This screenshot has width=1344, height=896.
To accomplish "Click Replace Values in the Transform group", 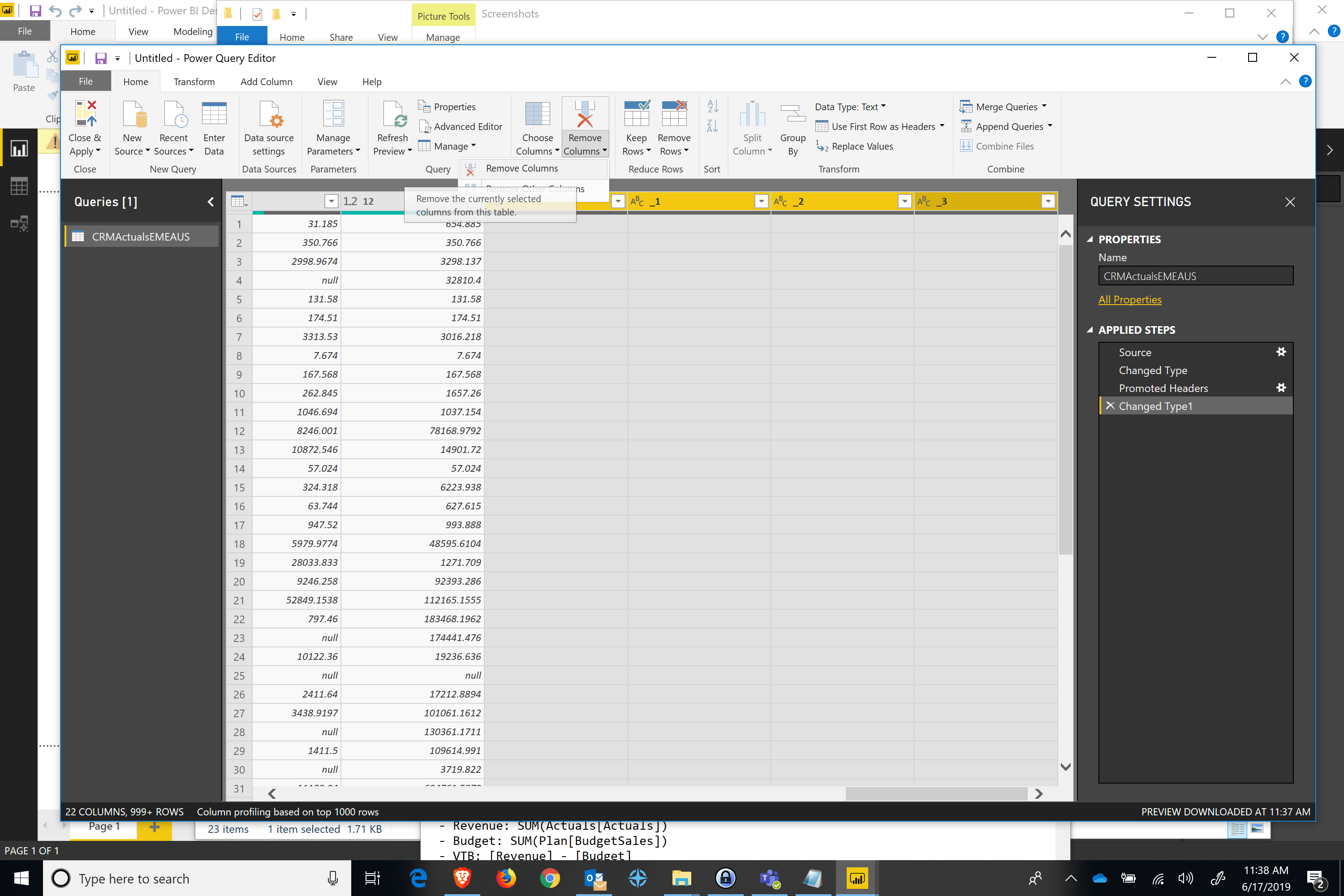I will point(861,146).
